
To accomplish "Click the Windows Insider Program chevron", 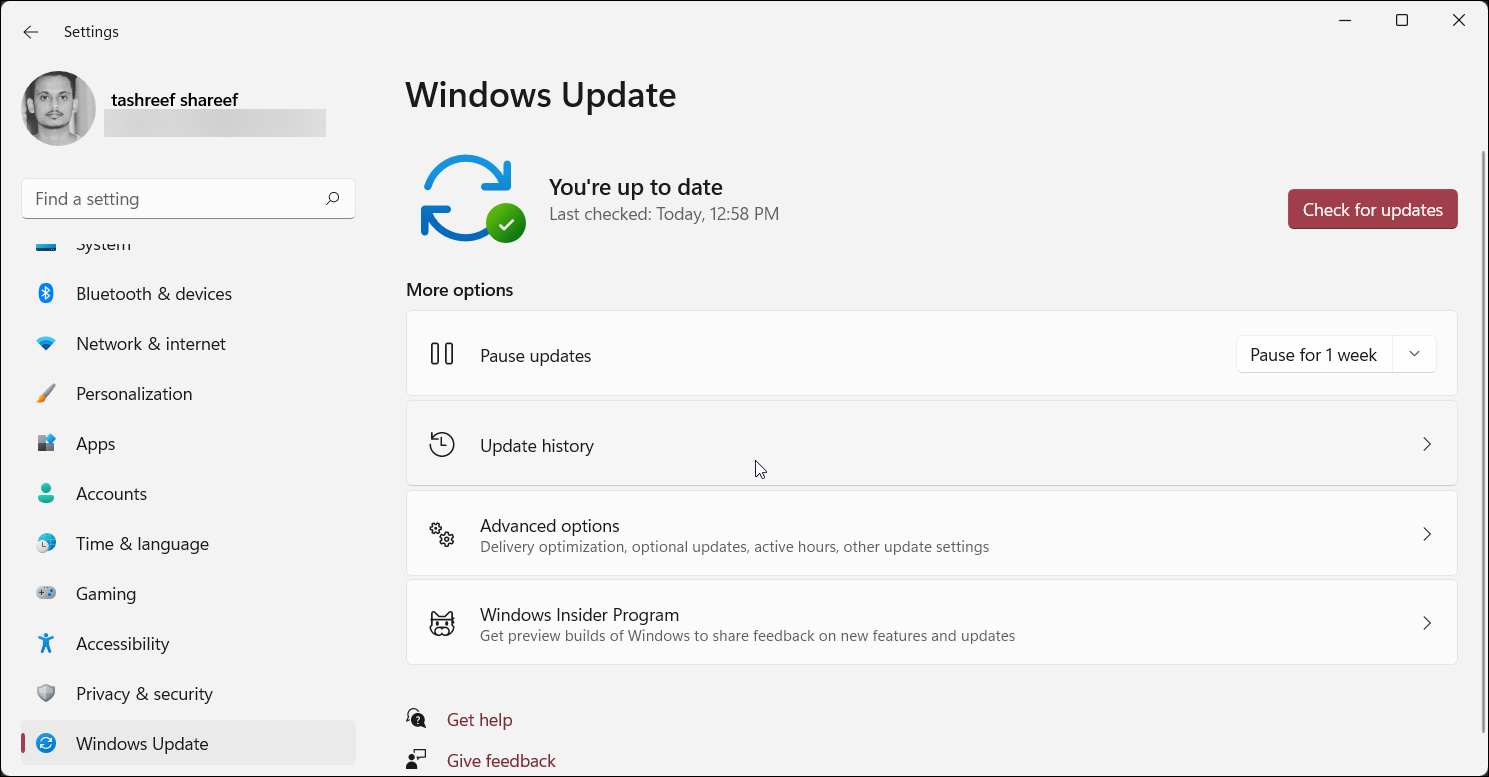I will (x=1427, y=623).
